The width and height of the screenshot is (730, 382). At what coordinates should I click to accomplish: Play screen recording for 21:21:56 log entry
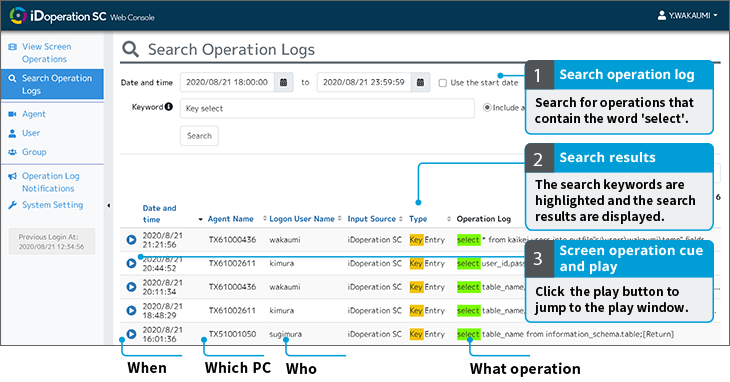pos(131,240)
